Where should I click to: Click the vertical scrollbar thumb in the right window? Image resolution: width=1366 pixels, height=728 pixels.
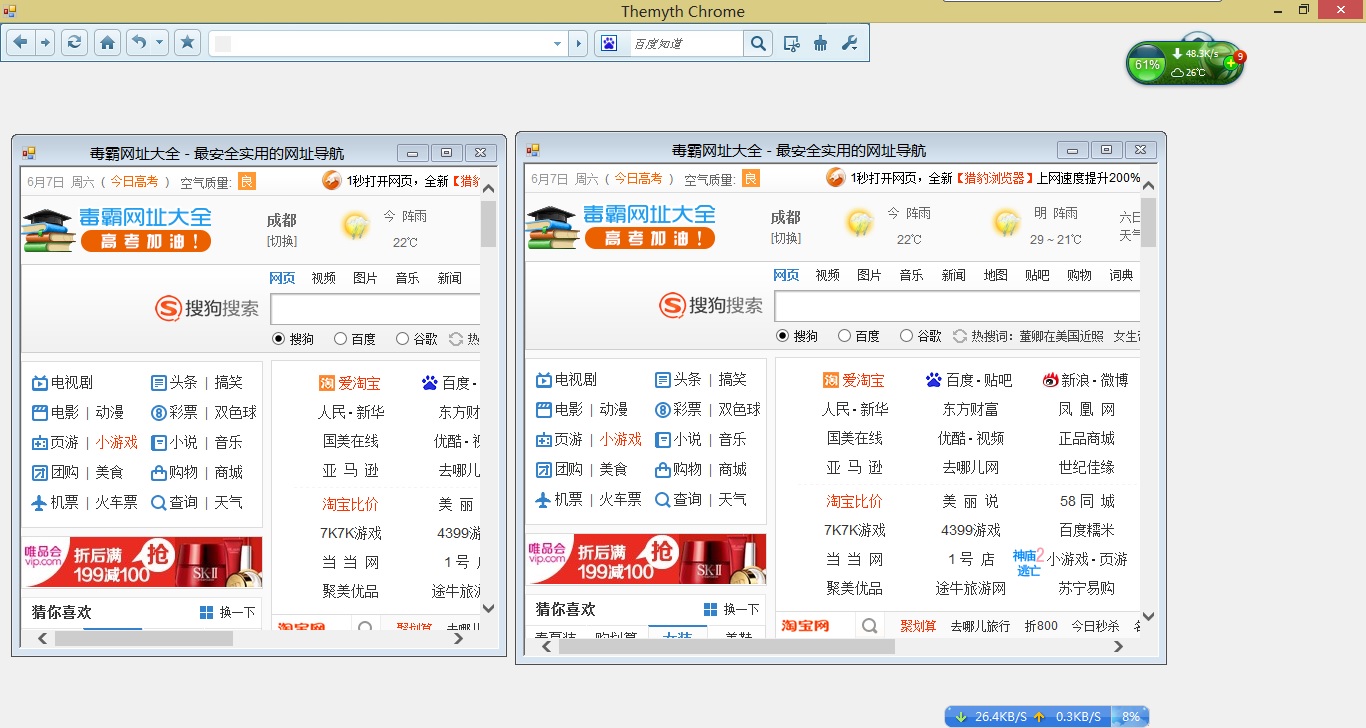click(1148, 222)
